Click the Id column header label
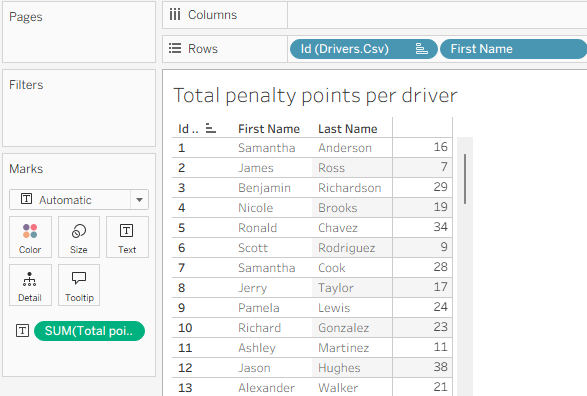 (188, 129)
